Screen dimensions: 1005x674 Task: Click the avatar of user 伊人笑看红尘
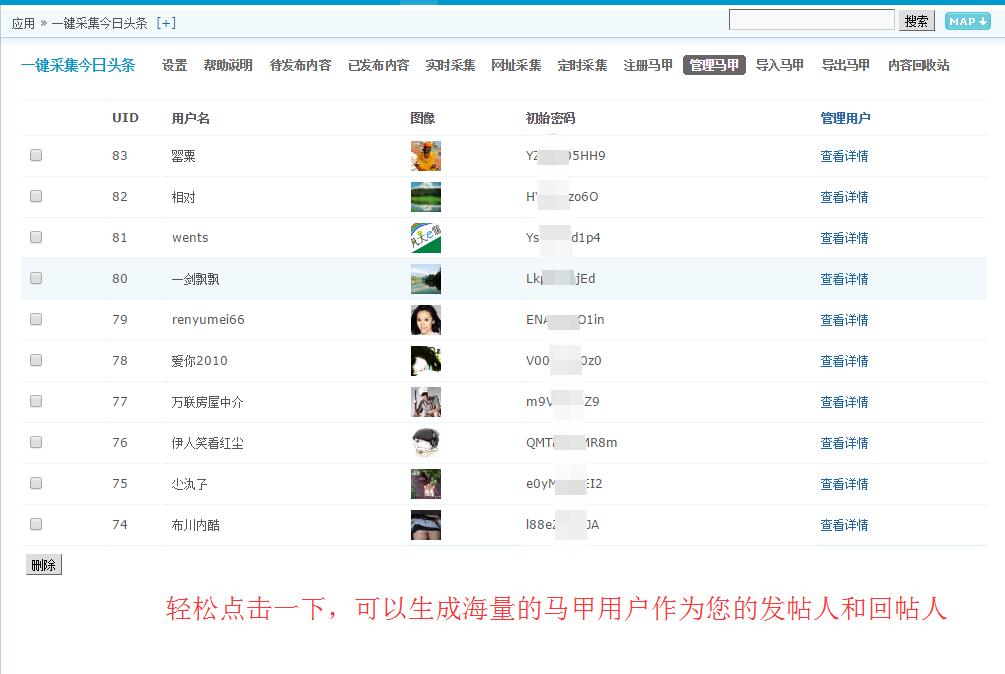tap(425, 443)
